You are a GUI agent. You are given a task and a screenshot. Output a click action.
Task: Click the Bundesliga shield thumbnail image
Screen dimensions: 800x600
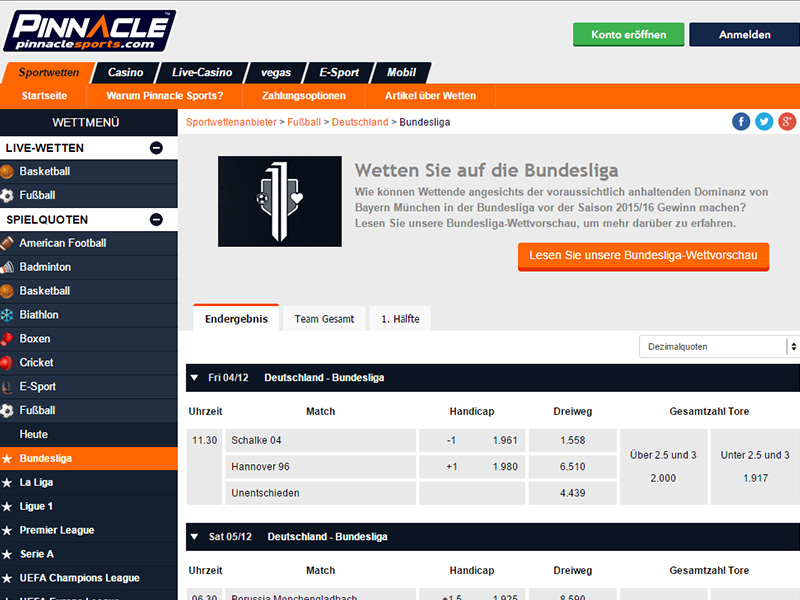click(x=280, y=202)
